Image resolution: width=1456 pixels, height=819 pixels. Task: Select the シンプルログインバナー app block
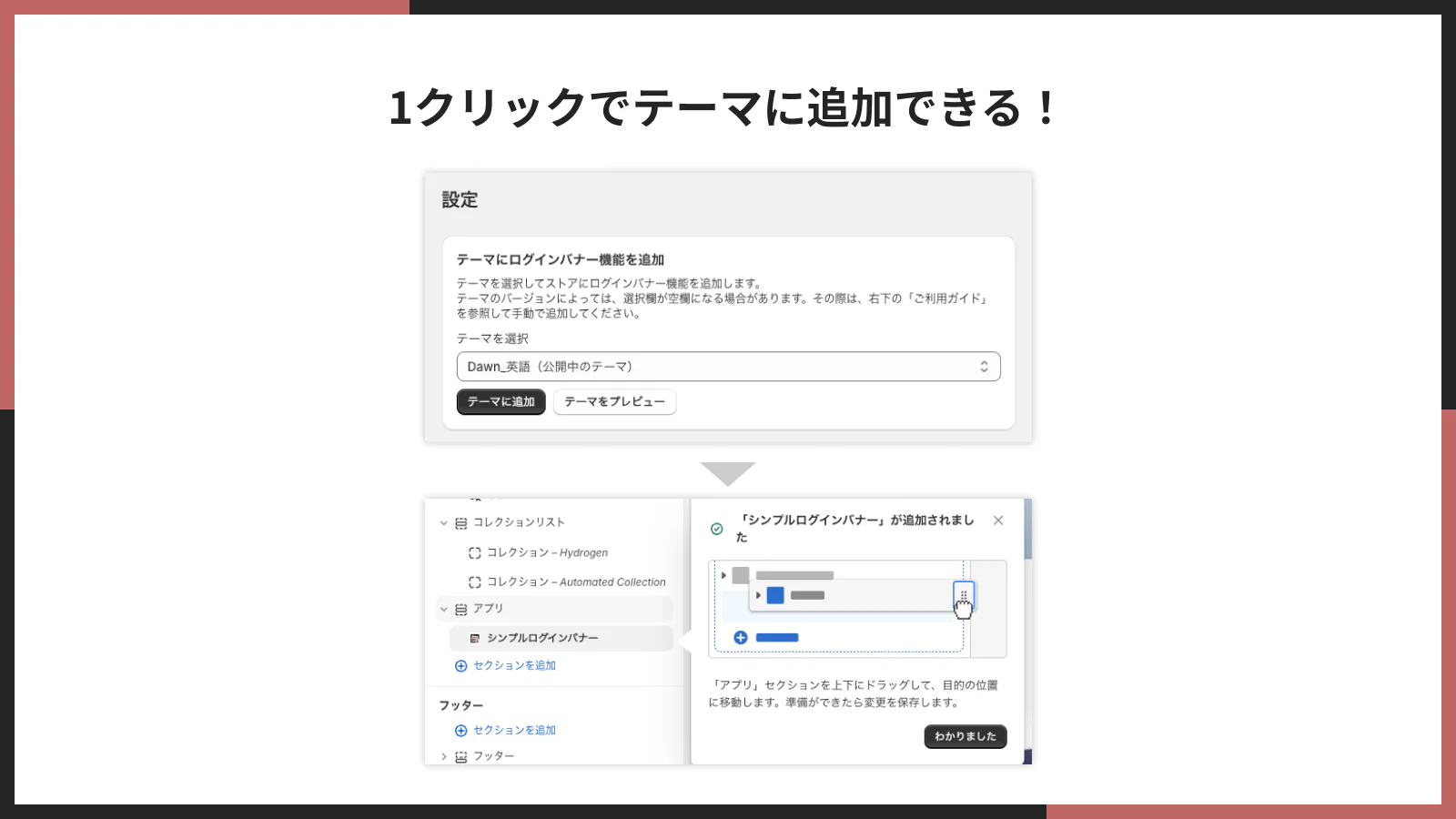[x=562, y=638]
